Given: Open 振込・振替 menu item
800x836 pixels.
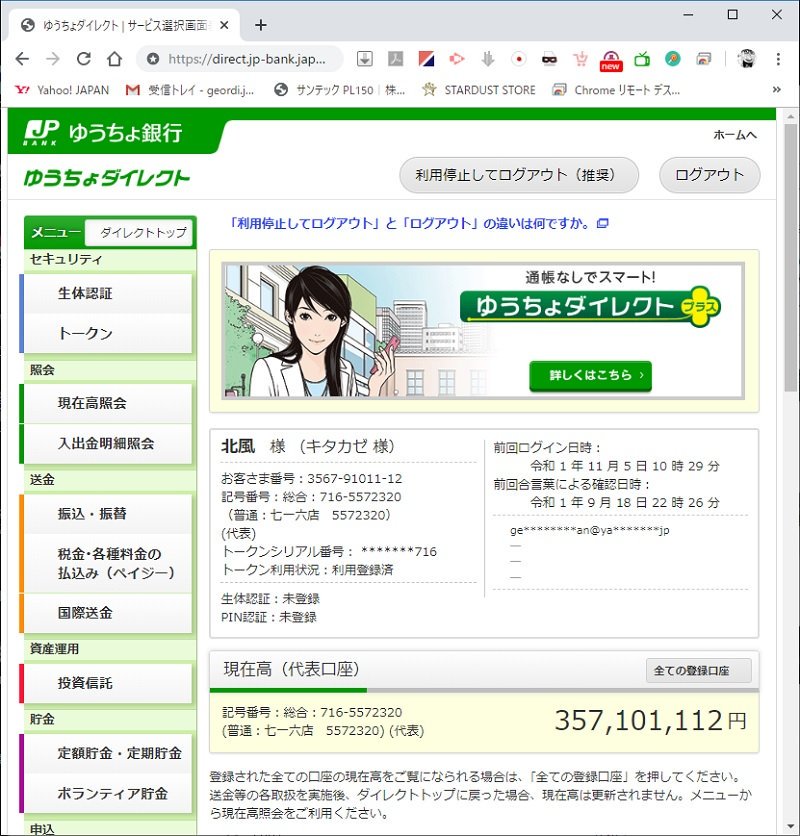Looking at the screenshot, I should coord(107,514).
